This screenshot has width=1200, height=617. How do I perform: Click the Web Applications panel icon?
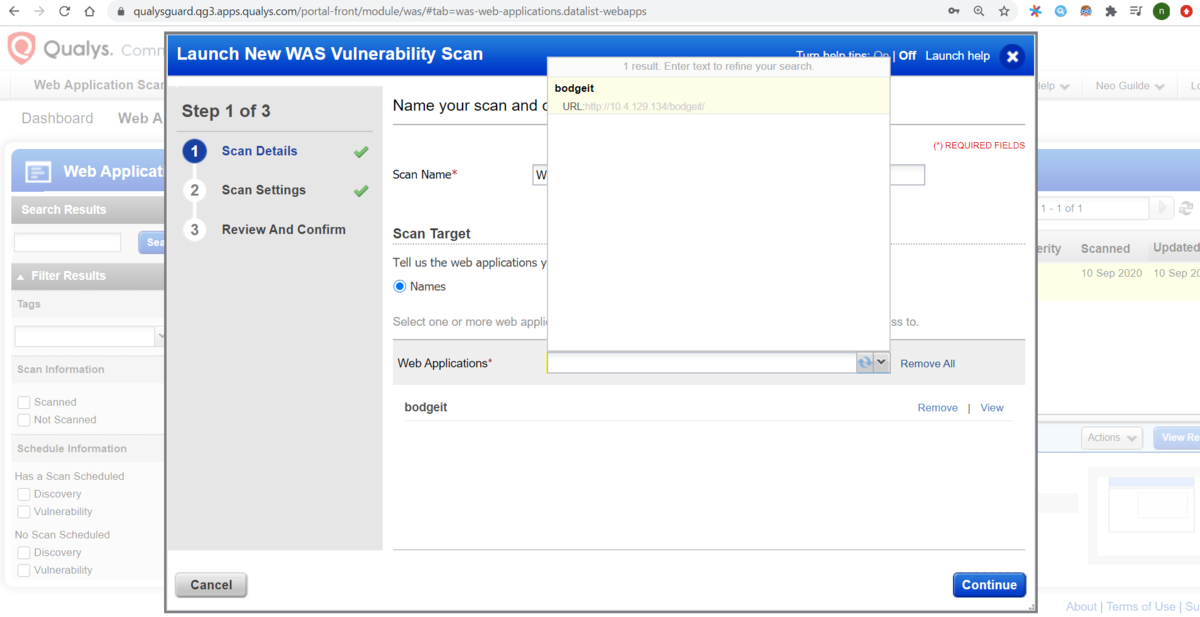[x=38, y=172]
